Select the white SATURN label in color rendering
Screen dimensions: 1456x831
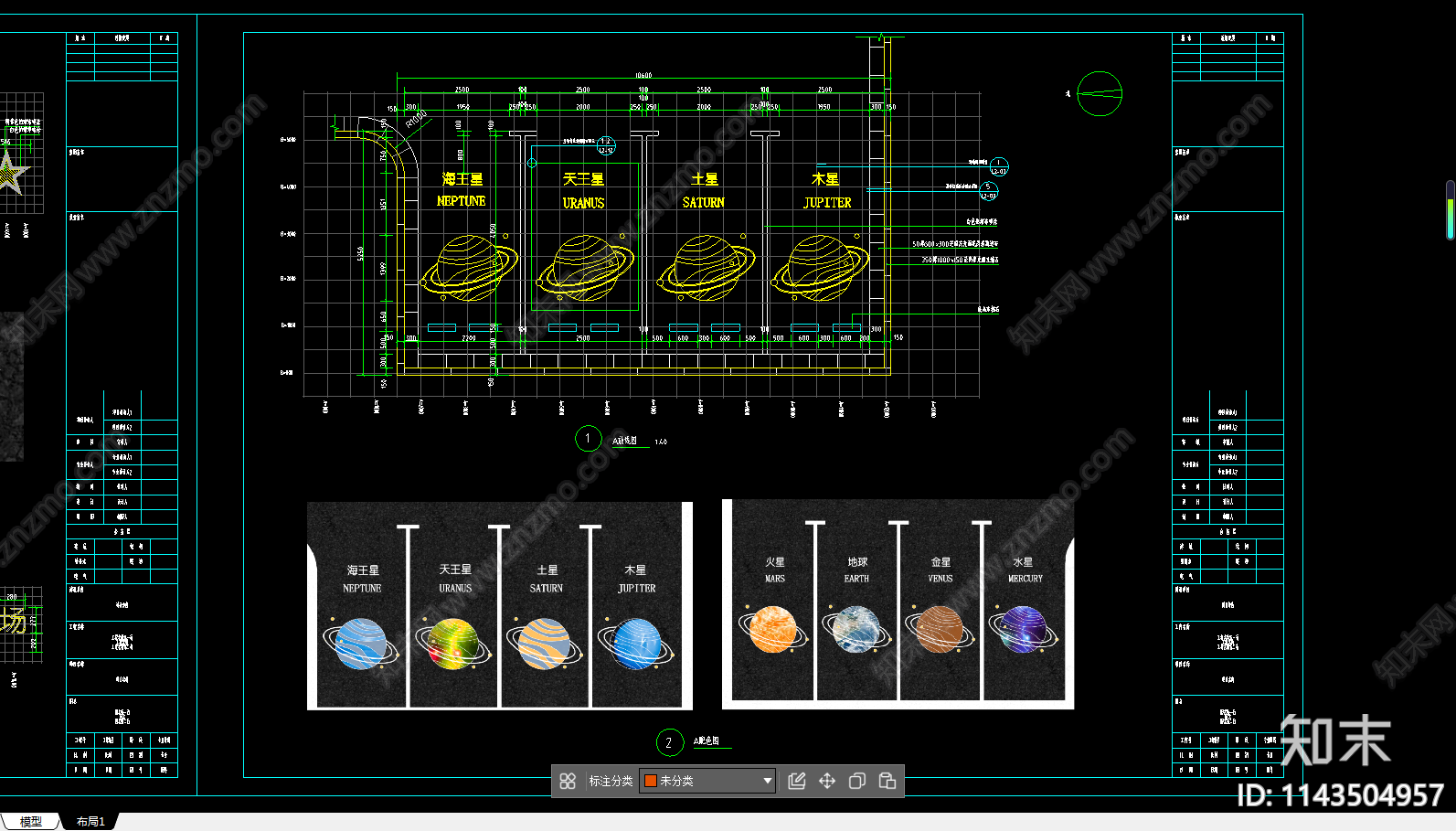[x=547, y=589]
